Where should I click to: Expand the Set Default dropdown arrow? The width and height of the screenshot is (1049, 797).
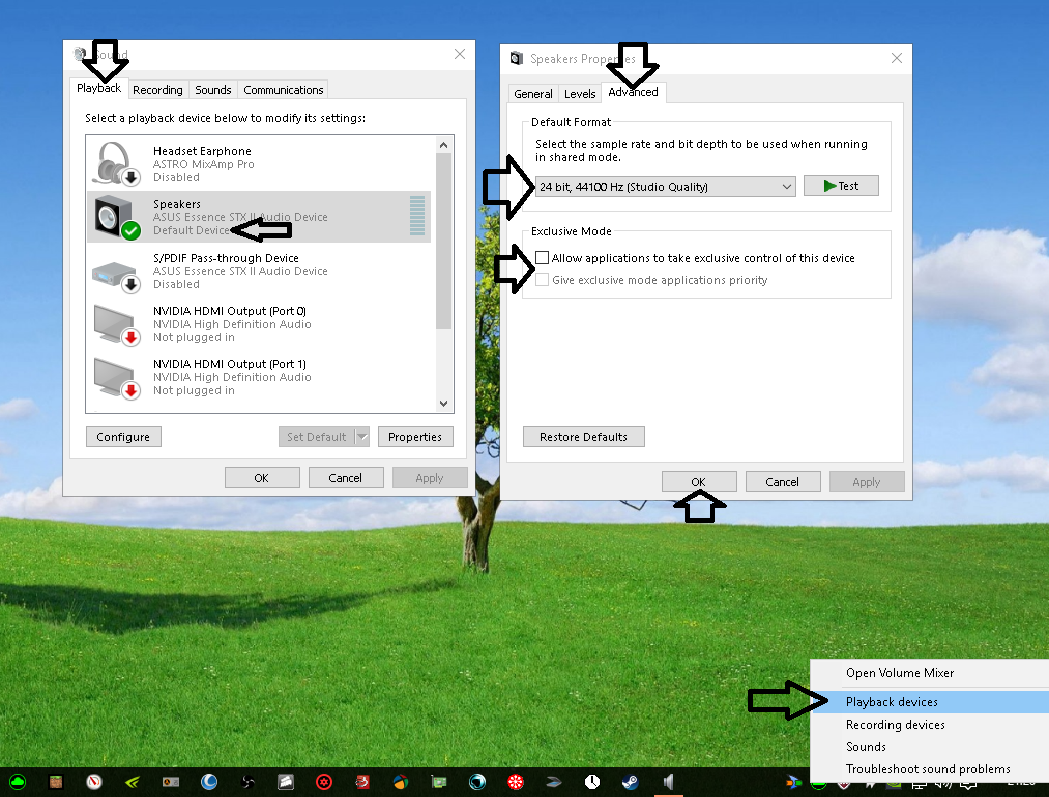pos(362,437)
